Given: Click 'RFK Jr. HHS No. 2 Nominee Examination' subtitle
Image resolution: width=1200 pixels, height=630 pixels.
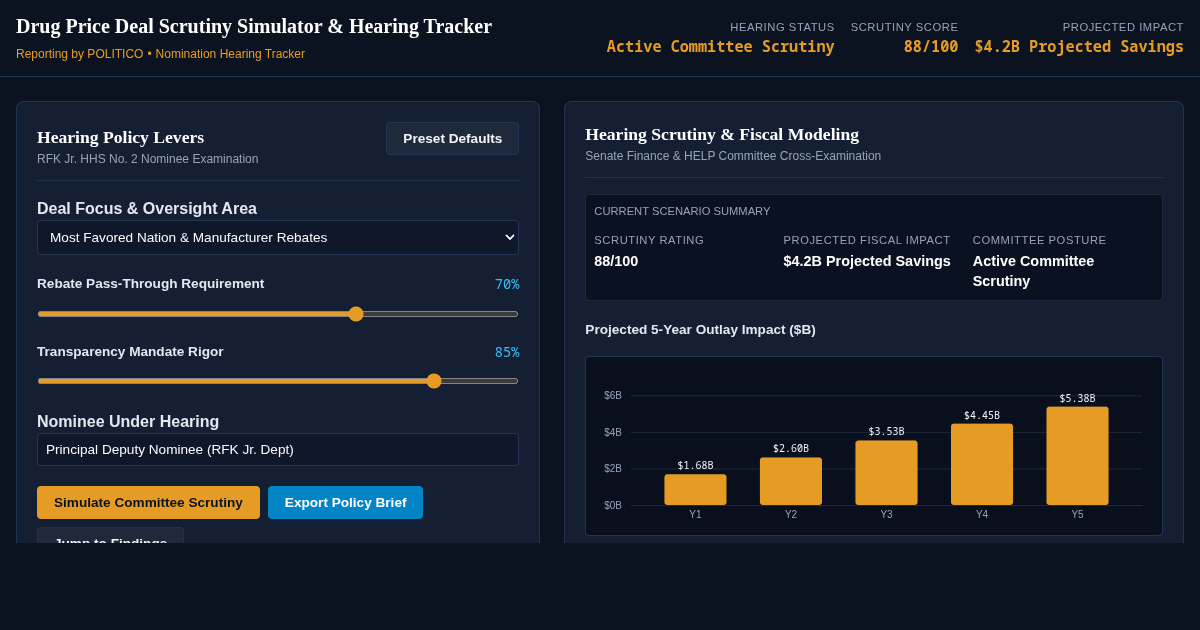Looking at the screenshot, I should tap(147, 159).
